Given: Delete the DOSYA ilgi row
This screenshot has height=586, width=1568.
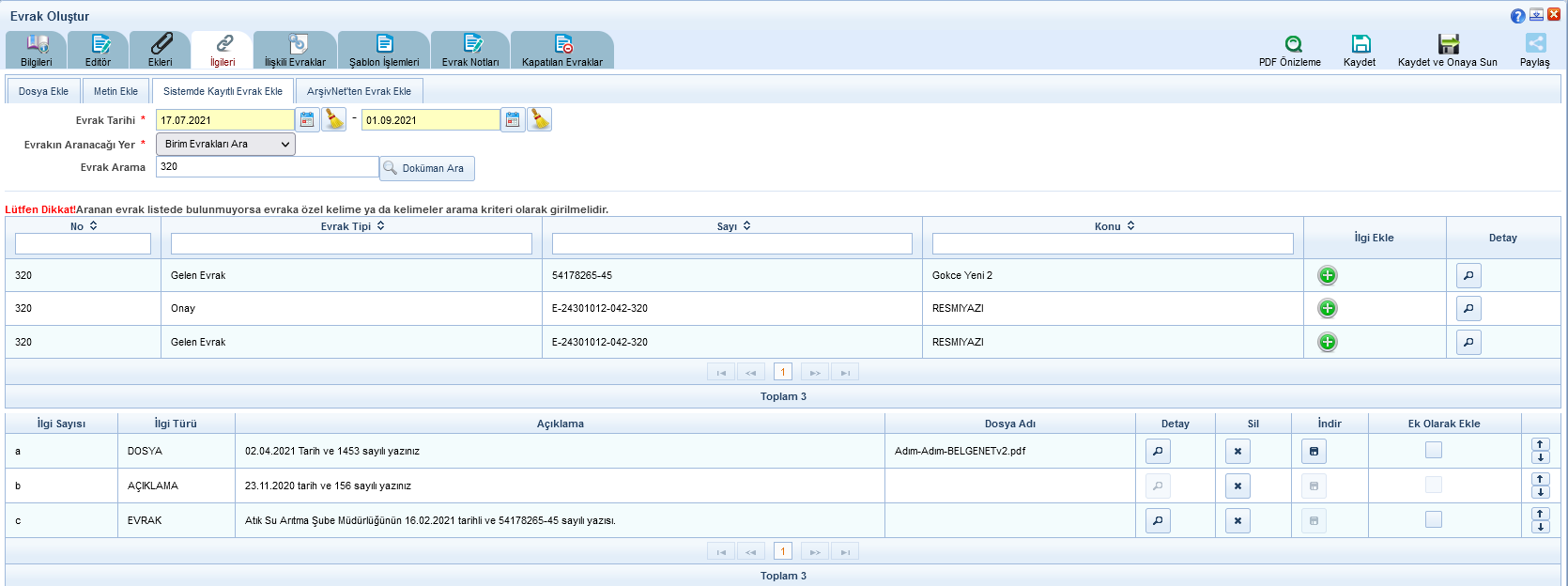Looking at the screenshot, I should [x=1237, y=452].
